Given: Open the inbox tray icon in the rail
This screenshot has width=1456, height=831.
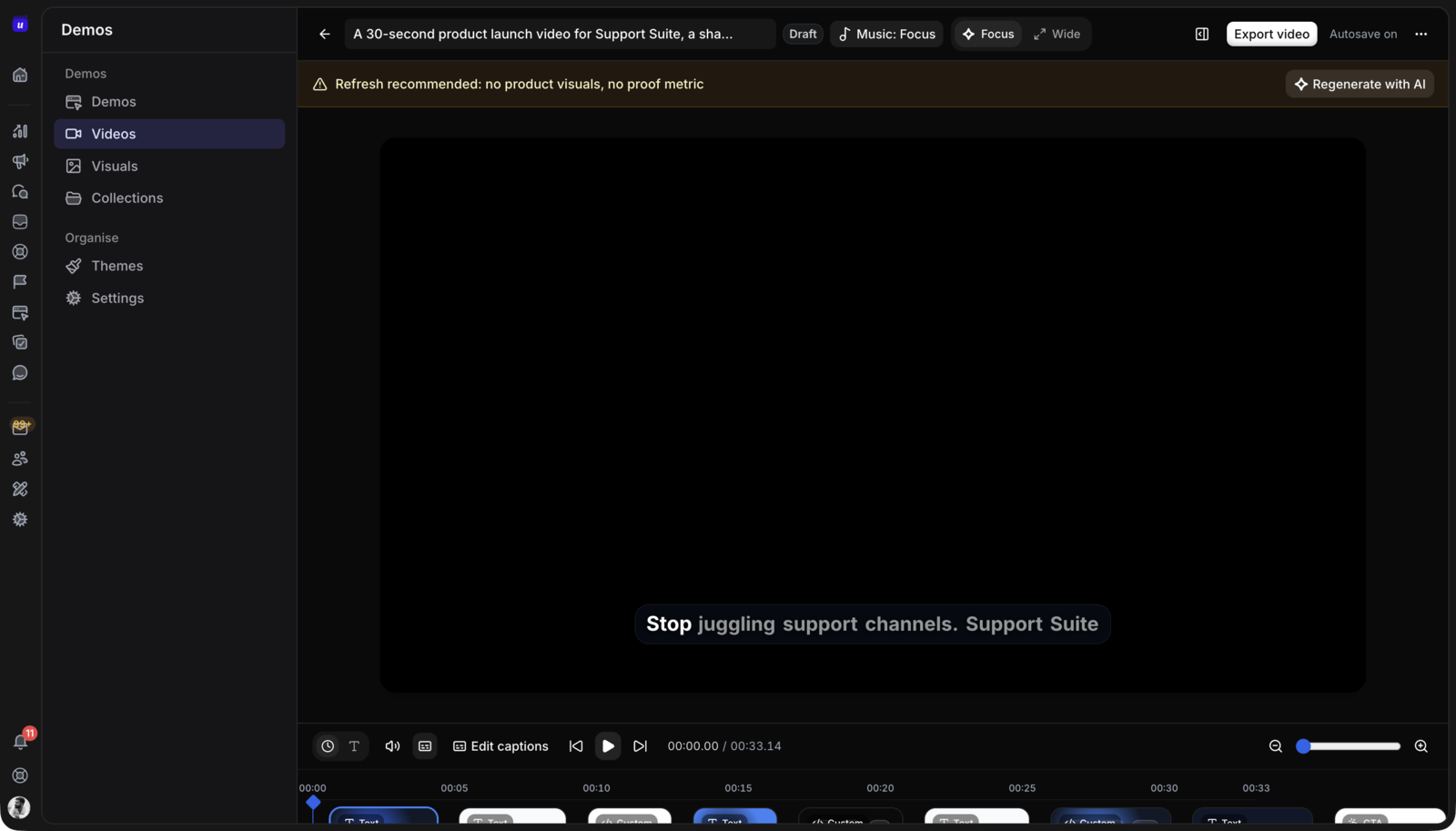Looking at the screenshot, I should click(x=20, y=222).
